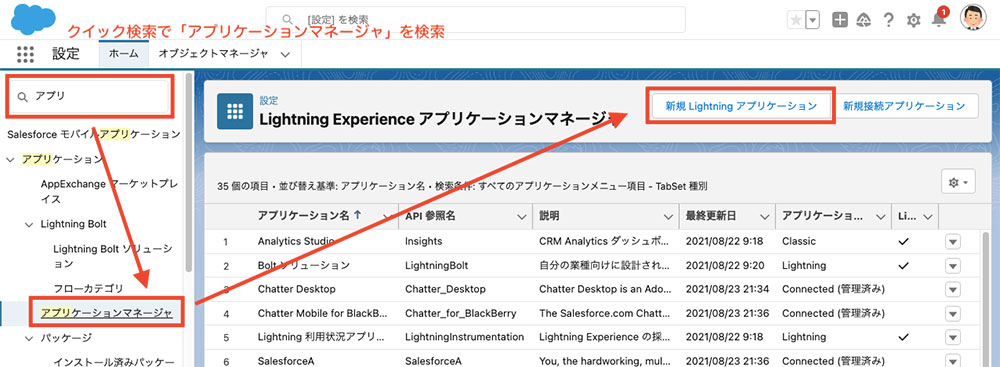Screen dimensions: 1000x367
Task: Open Lightning Bolt ソリューション item
Action: tap(114, 256)
